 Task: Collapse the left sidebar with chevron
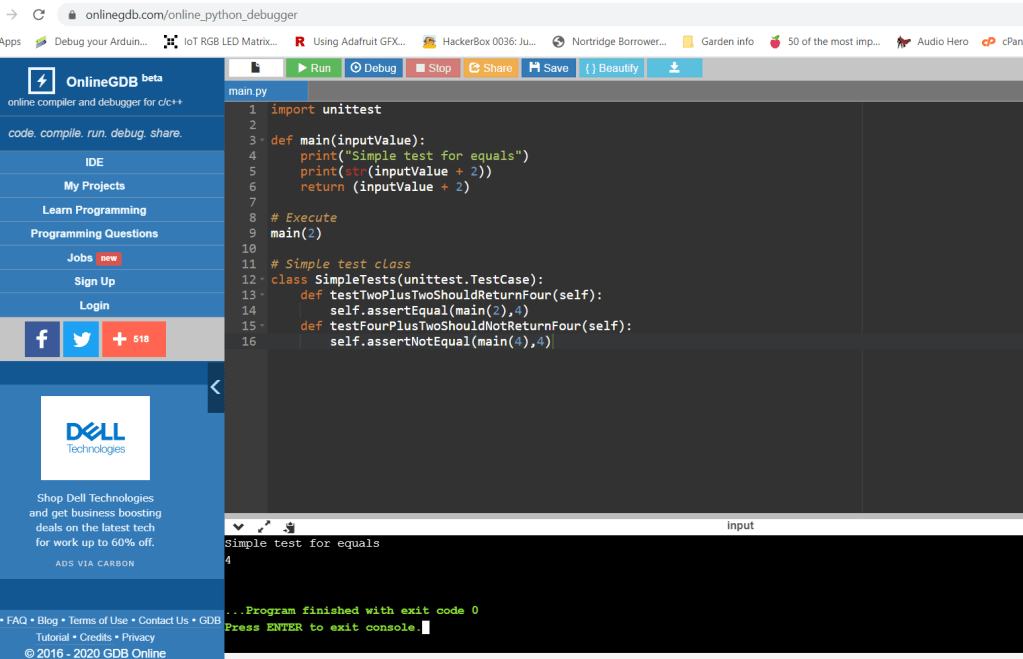pyautogui.click(x=215, y=387)
